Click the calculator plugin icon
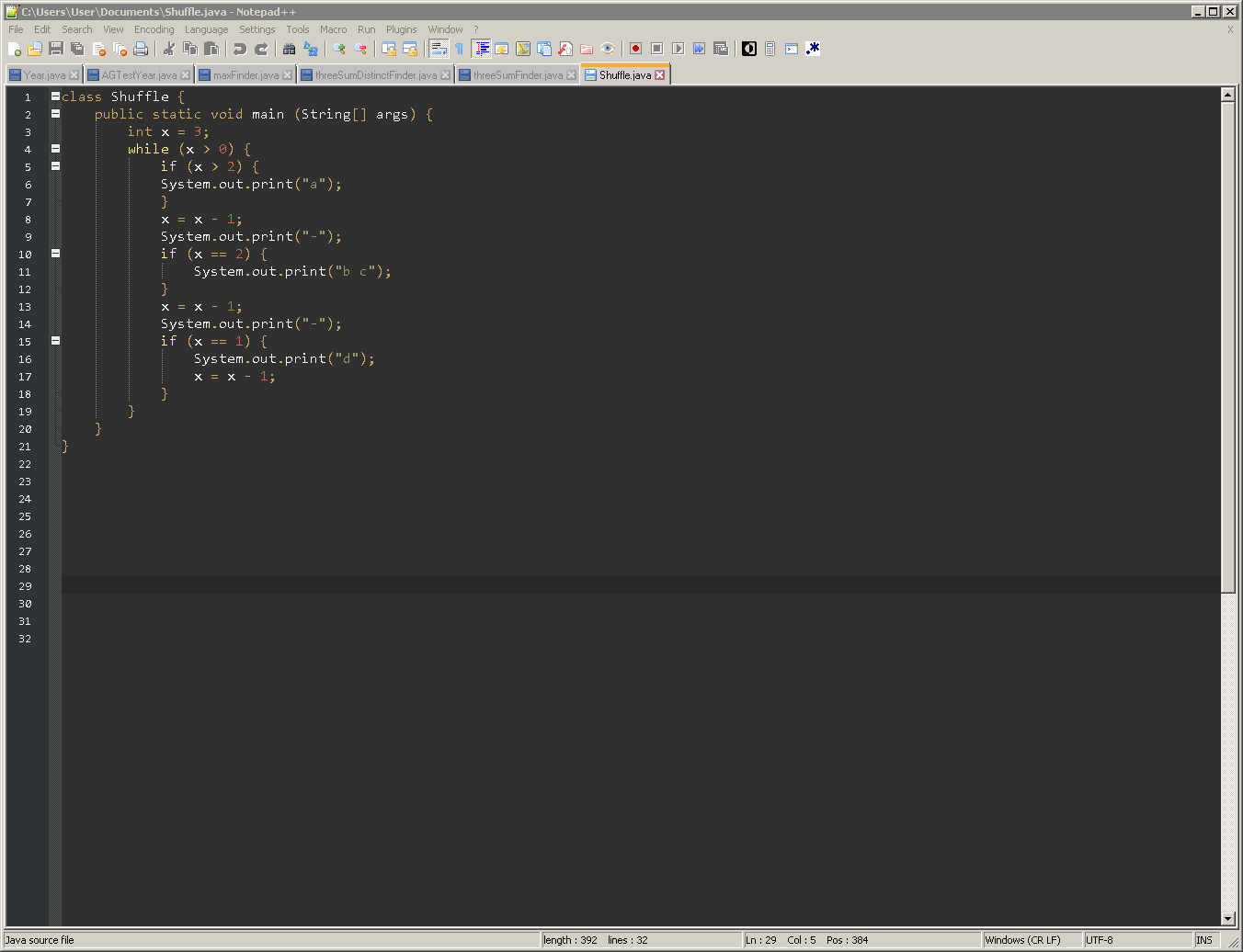This screenshot has width=1243, height=952. pyautogui.click(x=770, y=49)
